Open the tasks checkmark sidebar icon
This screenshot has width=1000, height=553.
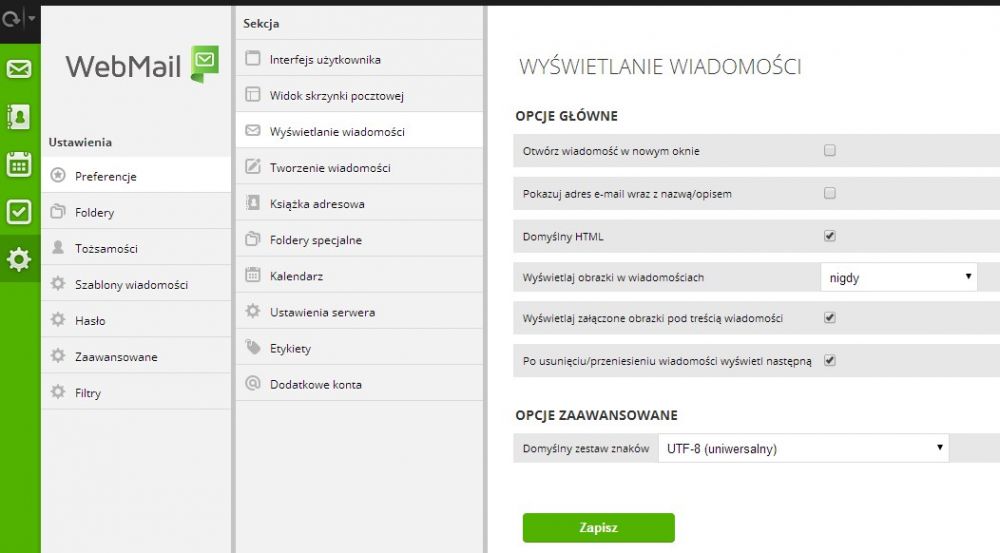pos(19,212)
